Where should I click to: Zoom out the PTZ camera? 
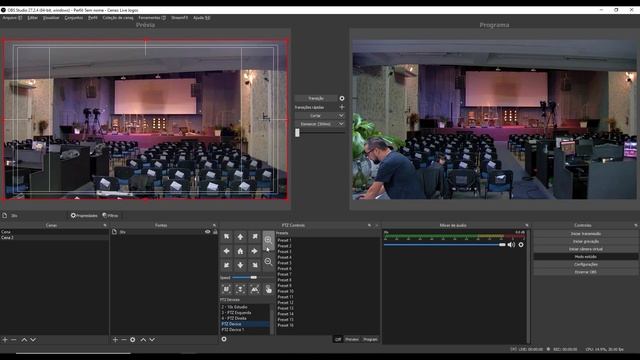click(x=268, y=262)
